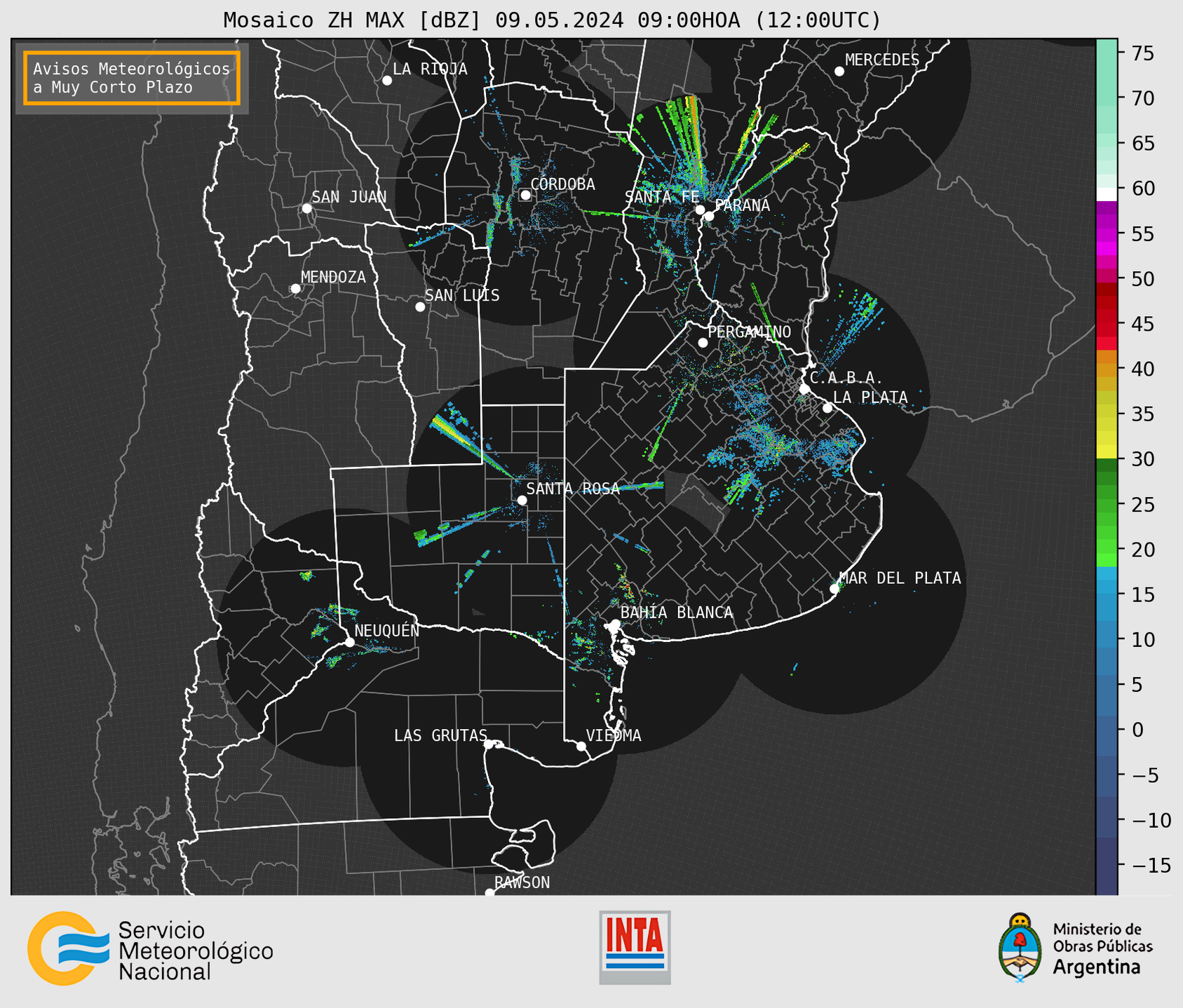Click the SANTA ROSA label
Screen dimensions: 1183x1008
pos(573,489)
